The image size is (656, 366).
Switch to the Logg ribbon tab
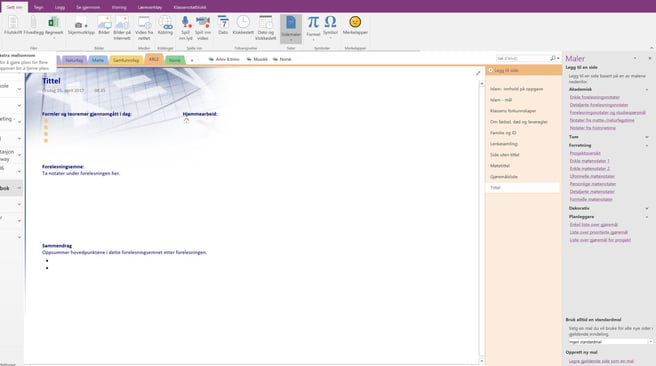[60, 7]
